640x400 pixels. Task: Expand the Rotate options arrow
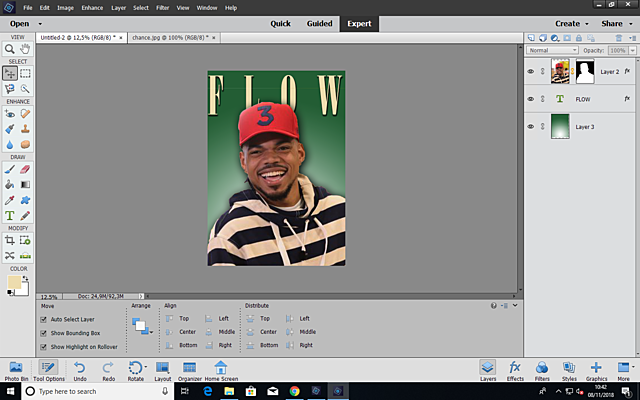tap(146, 367)
